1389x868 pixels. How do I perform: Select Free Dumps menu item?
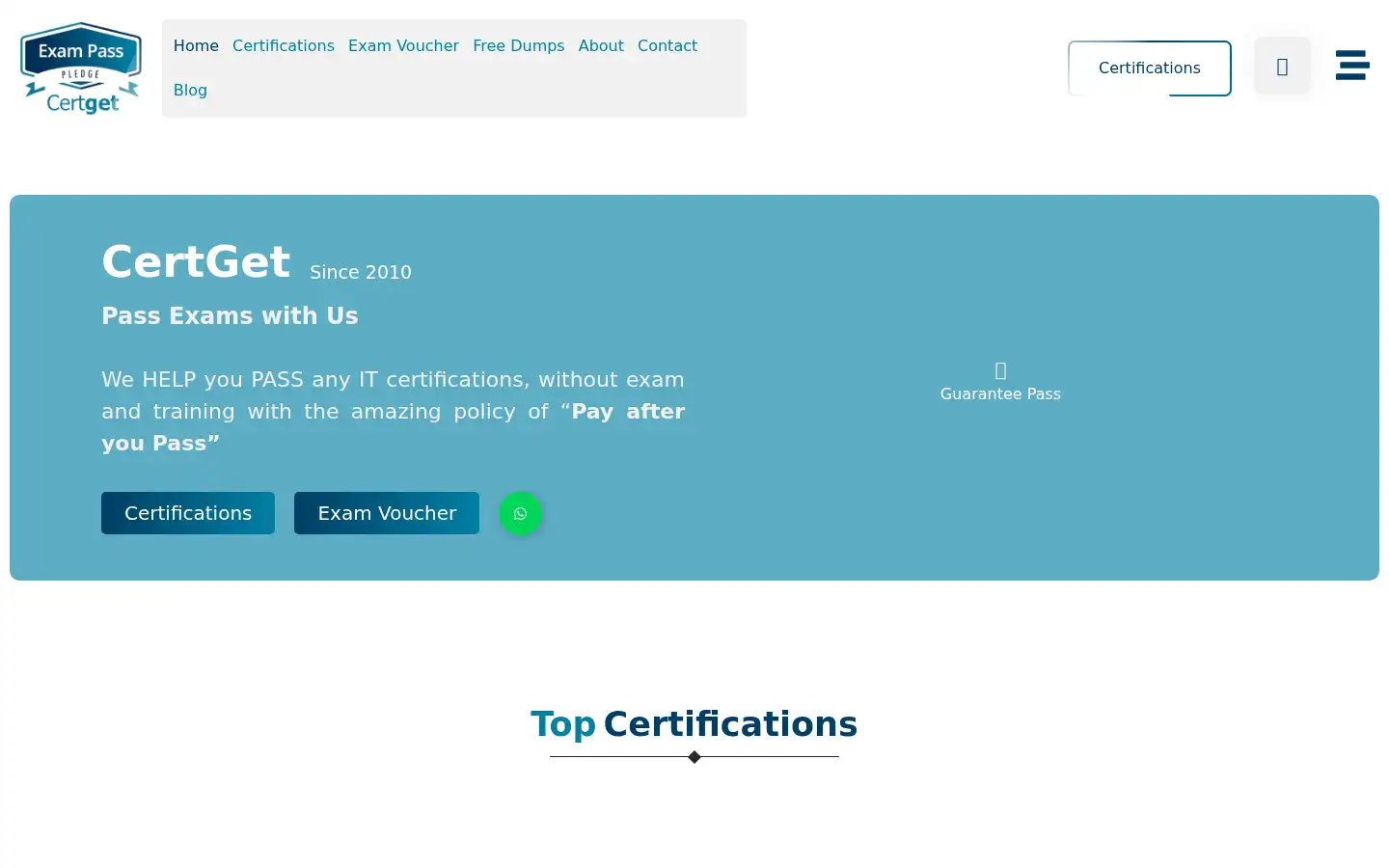[519, 45]
